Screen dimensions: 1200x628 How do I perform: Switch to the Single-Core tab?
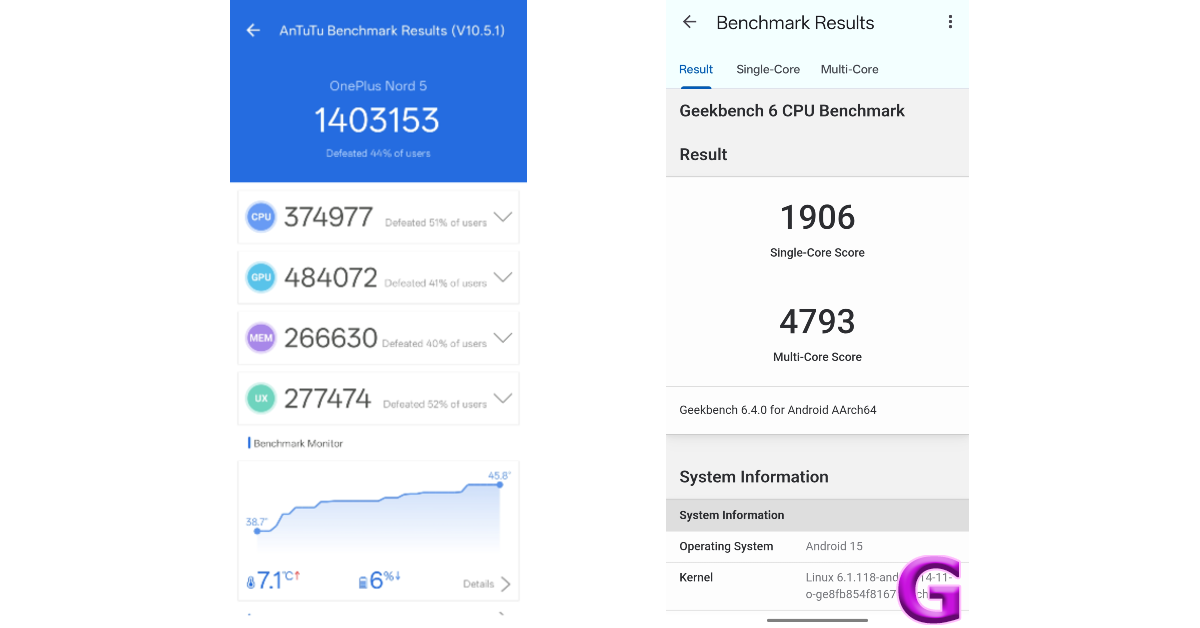(x=768, y=69)
